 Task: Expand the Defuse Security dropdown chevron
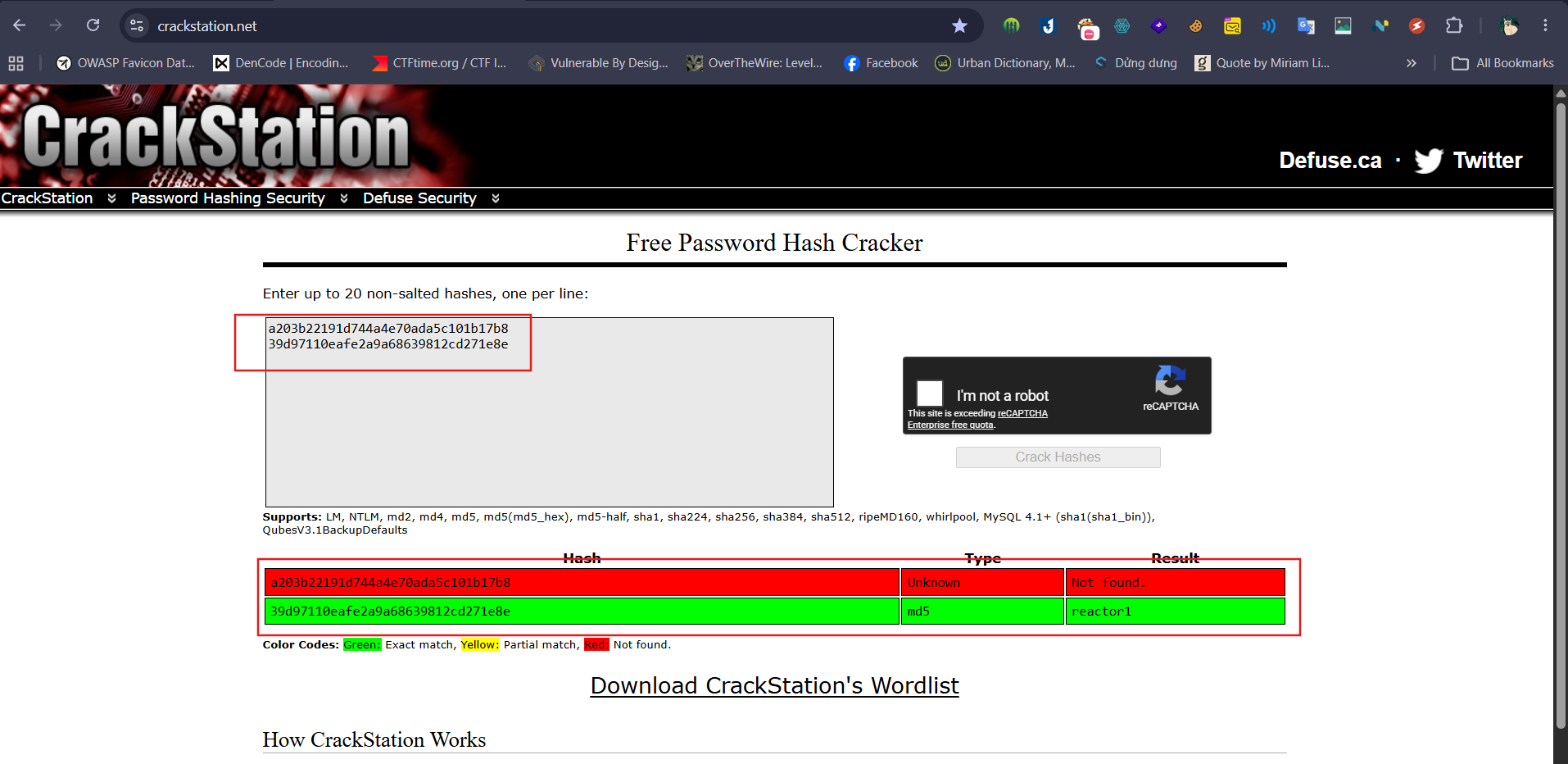(x=496, y=198)
